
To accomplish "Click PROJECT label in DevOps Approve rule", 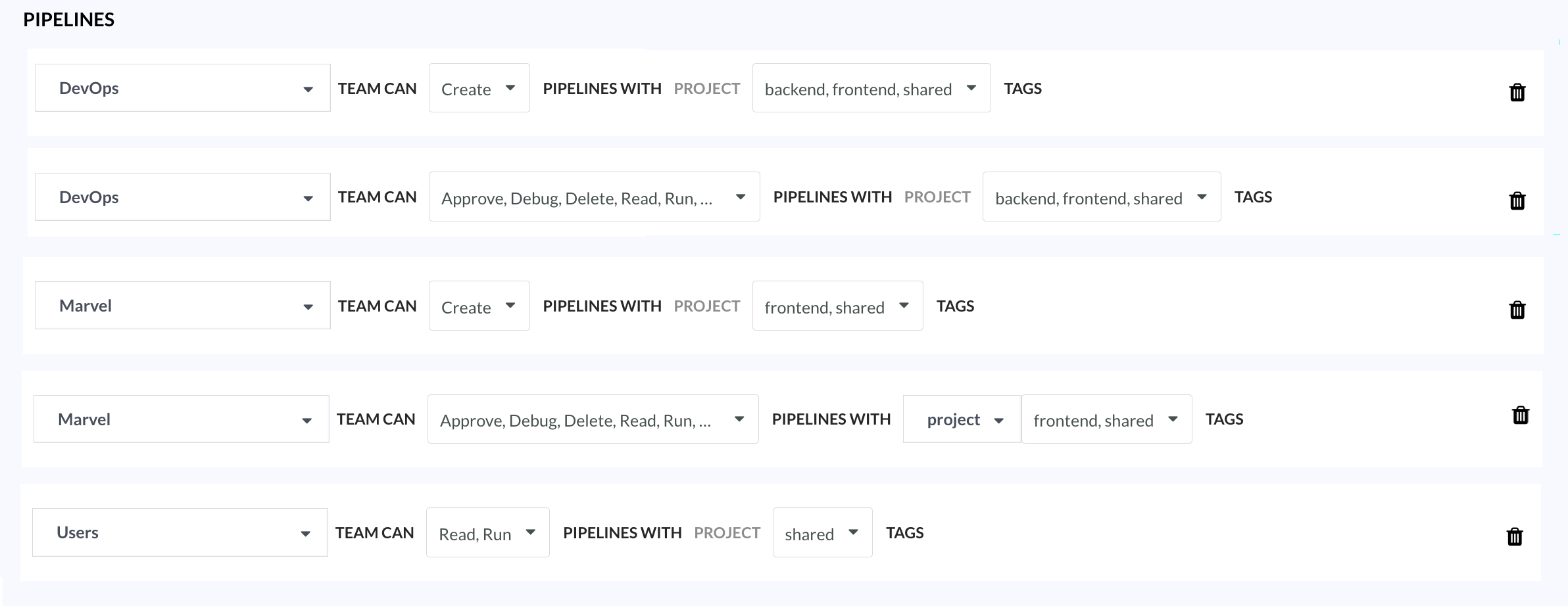I will point(937,197).
